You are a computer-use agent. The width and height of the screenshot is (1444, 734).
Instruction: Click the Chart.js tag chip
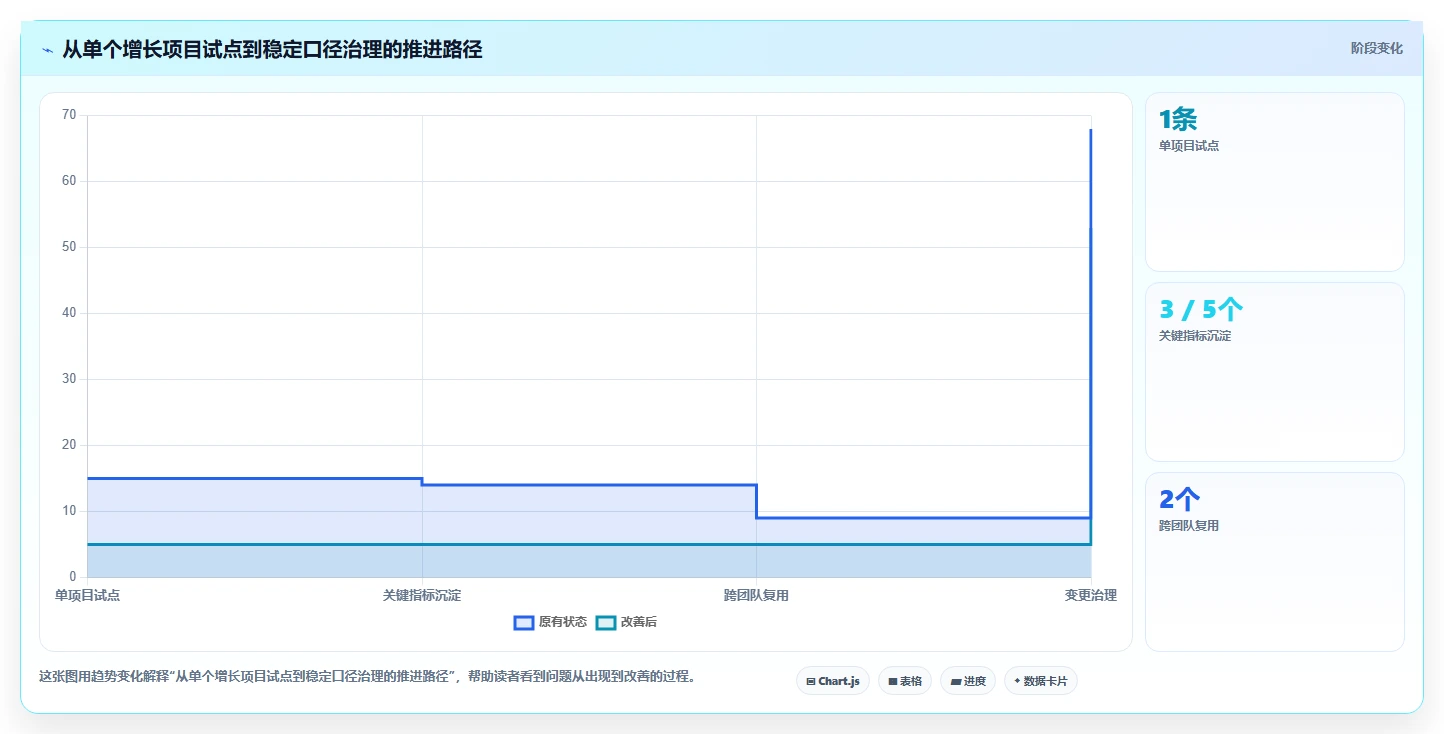833,681
